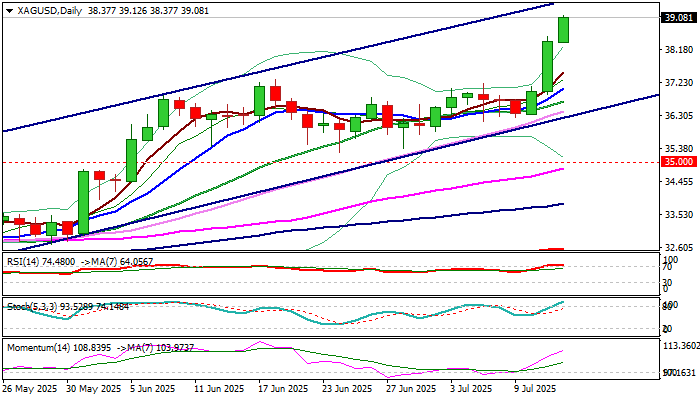This screenshot has height=400, width=700.
Task: Click the 27 Jun 2025 date label
Action: coord(412,389)
